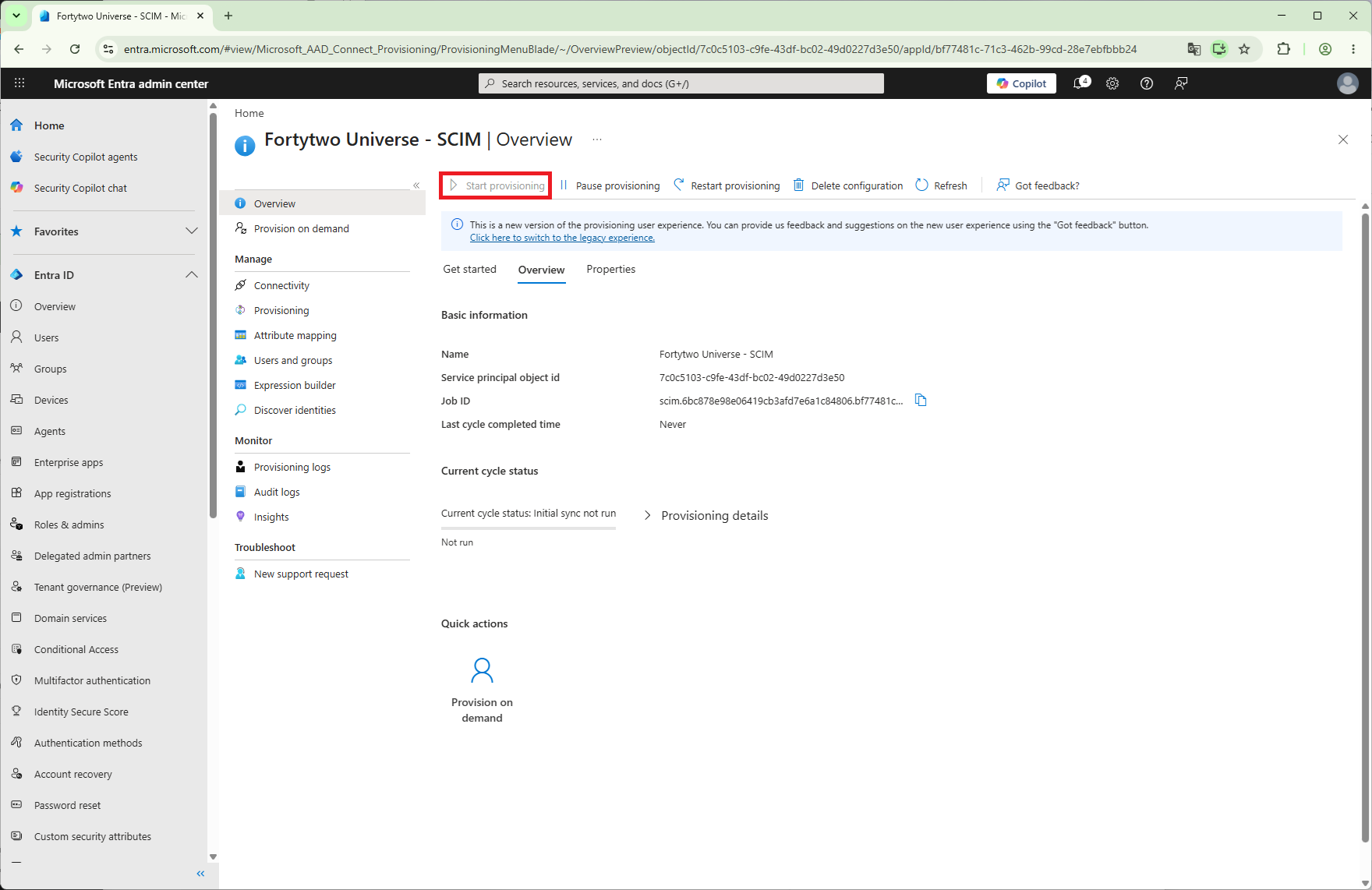Open the user account avatar
Viewport: 1372px width, 890px height.
tap(1348, 83)
